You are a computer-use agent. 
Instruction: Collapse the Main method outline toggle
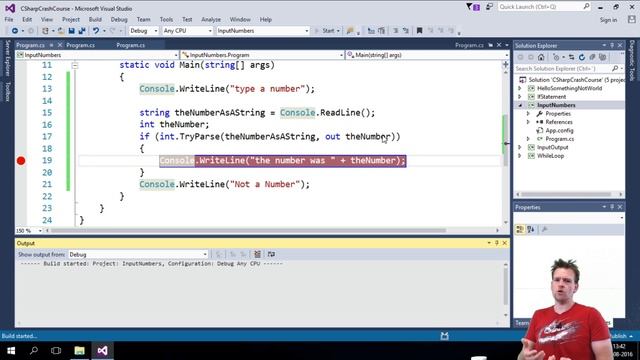[75, 65]
